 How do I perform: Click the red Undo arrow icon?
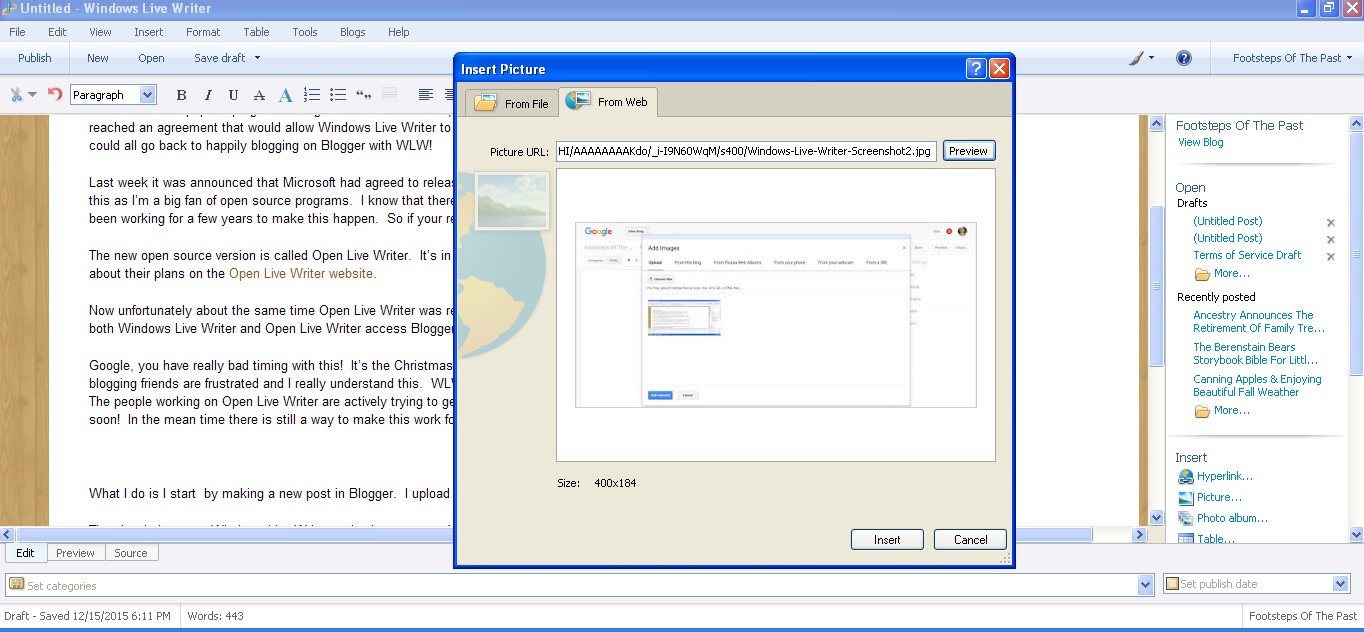click(x=55, y=95)
